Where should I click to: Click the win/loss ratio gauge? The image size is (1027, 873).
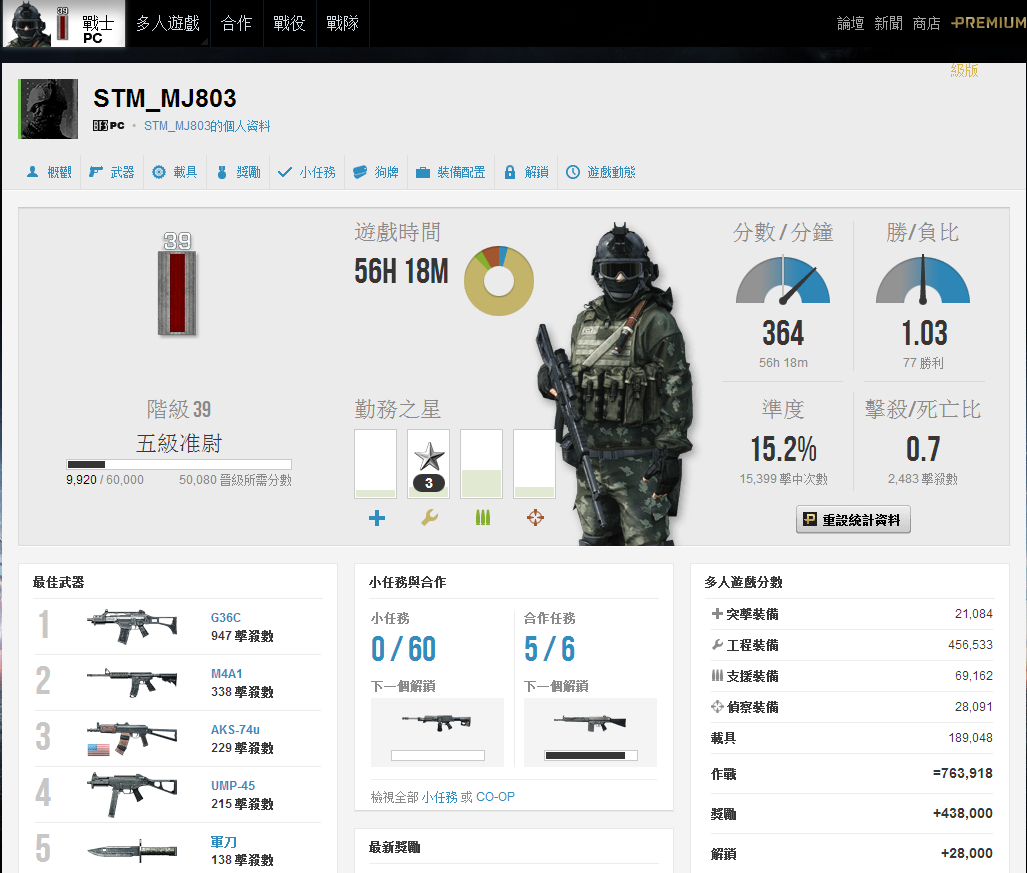(x=923, y=280)
